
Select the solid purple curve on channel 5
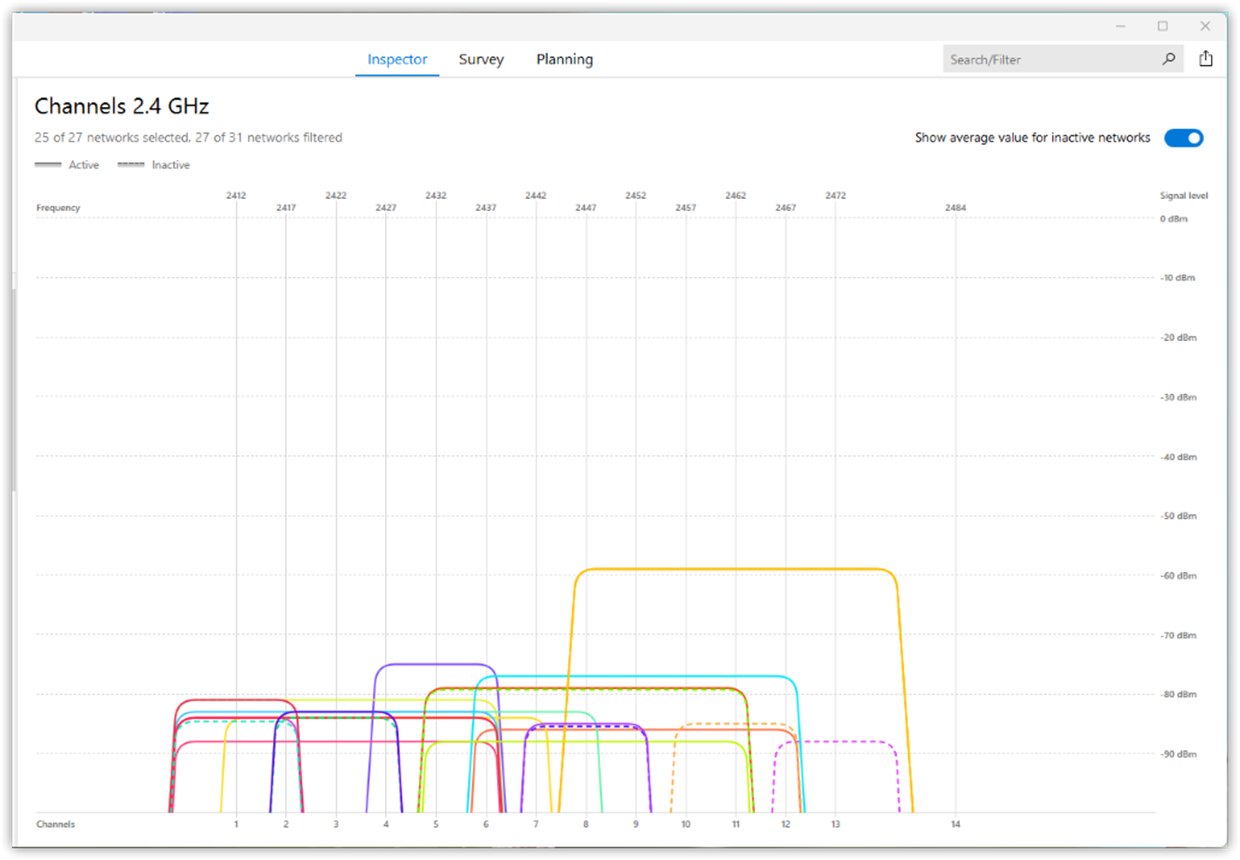click(x=435, y=664)
